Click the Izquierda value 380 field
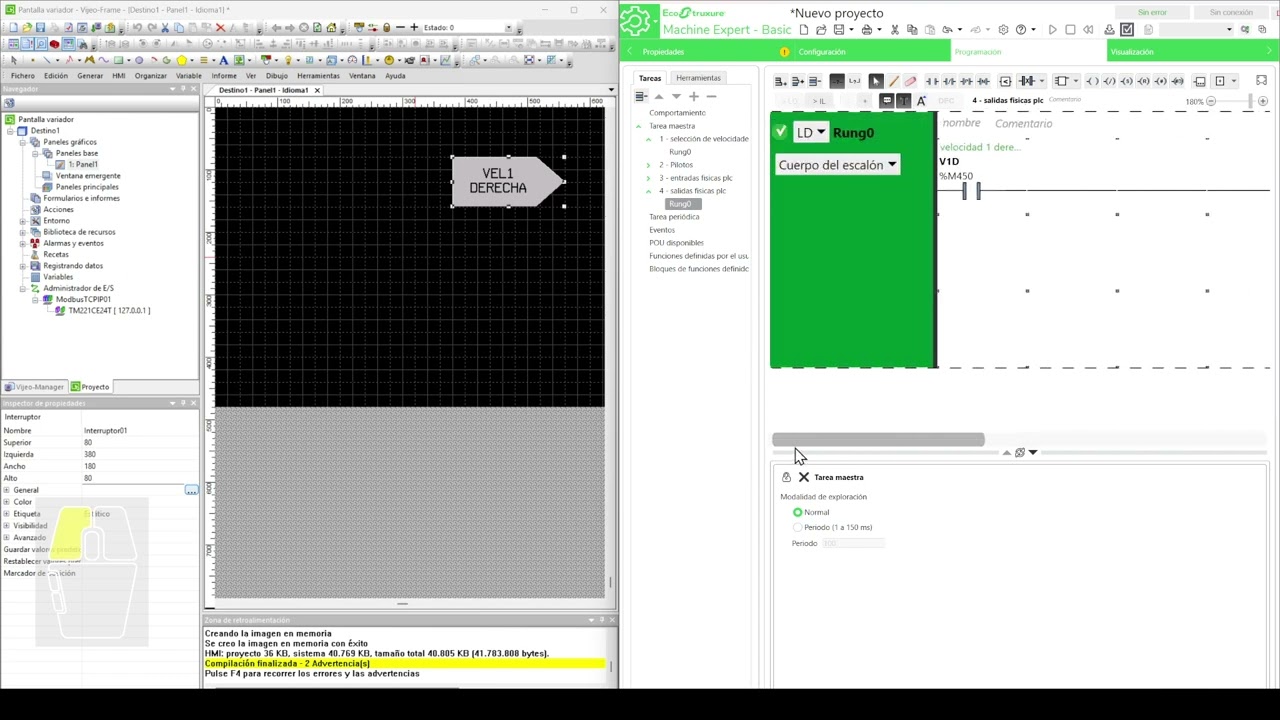1280x720 pixels. click(x=140, y=455)
